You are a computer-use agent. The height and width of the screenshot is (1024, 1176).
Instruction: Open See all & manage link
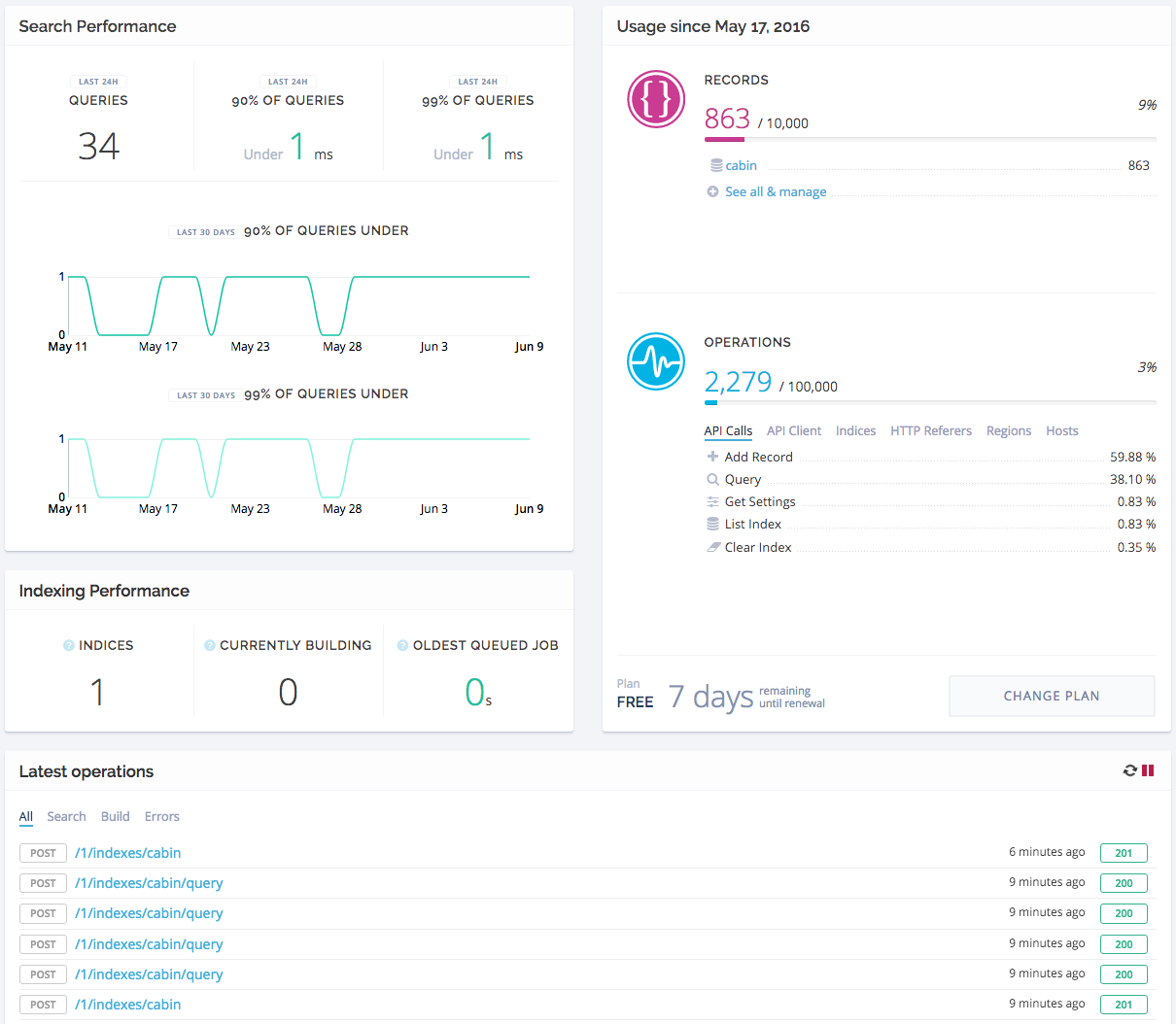pos(776,191)
